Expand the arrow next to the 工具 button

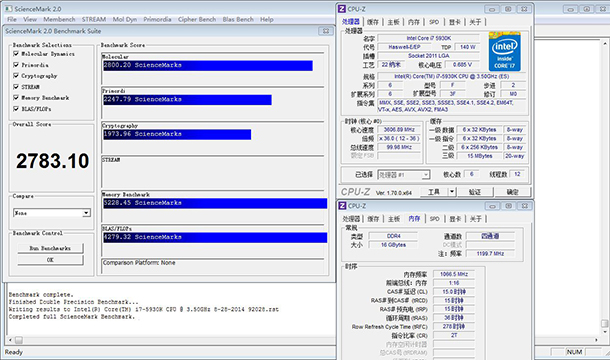pos(452,191)
